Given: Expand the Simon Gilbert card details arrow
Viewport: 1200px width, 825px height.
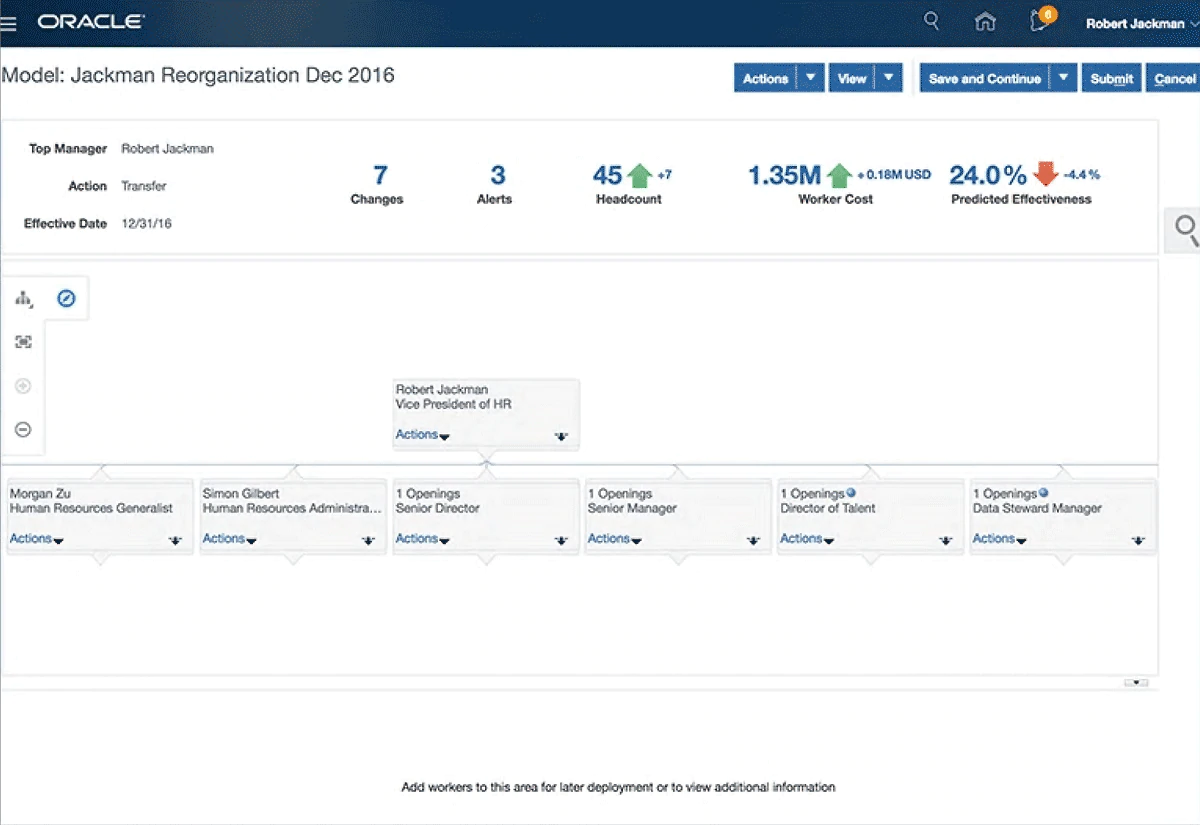Looking at the screenshot, I should pyautogui.click(x=368, y=540).
